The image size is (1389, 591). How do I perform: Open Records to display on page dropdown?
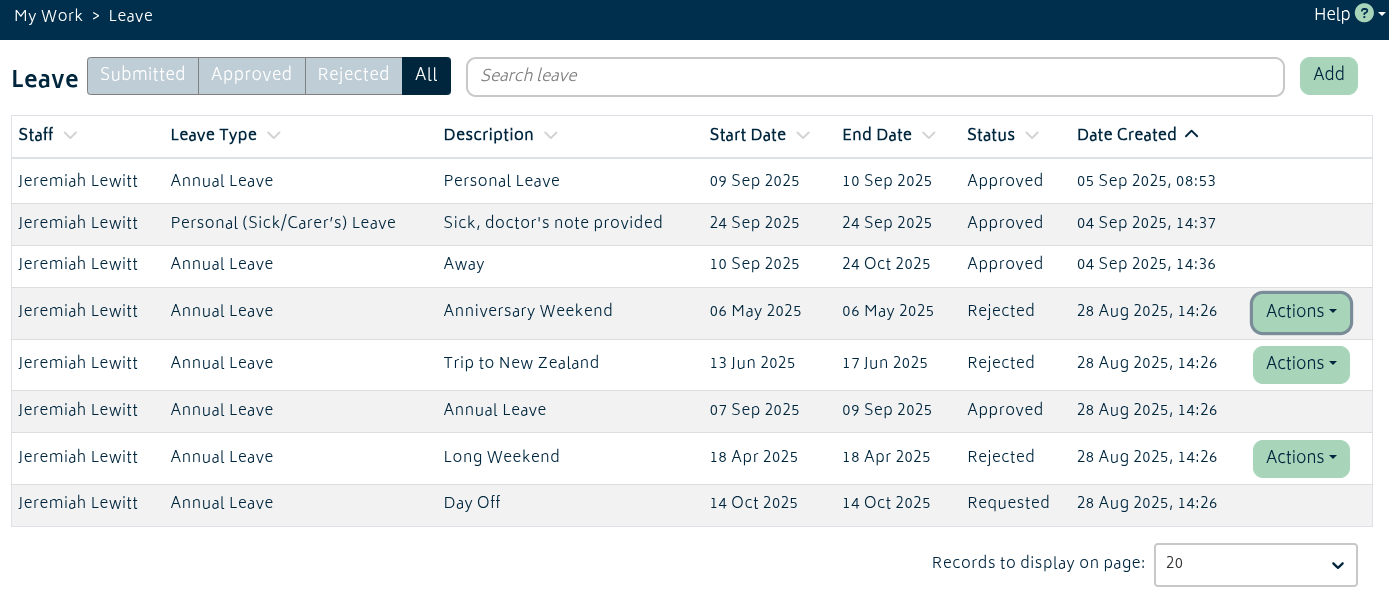pos(1255,564)
